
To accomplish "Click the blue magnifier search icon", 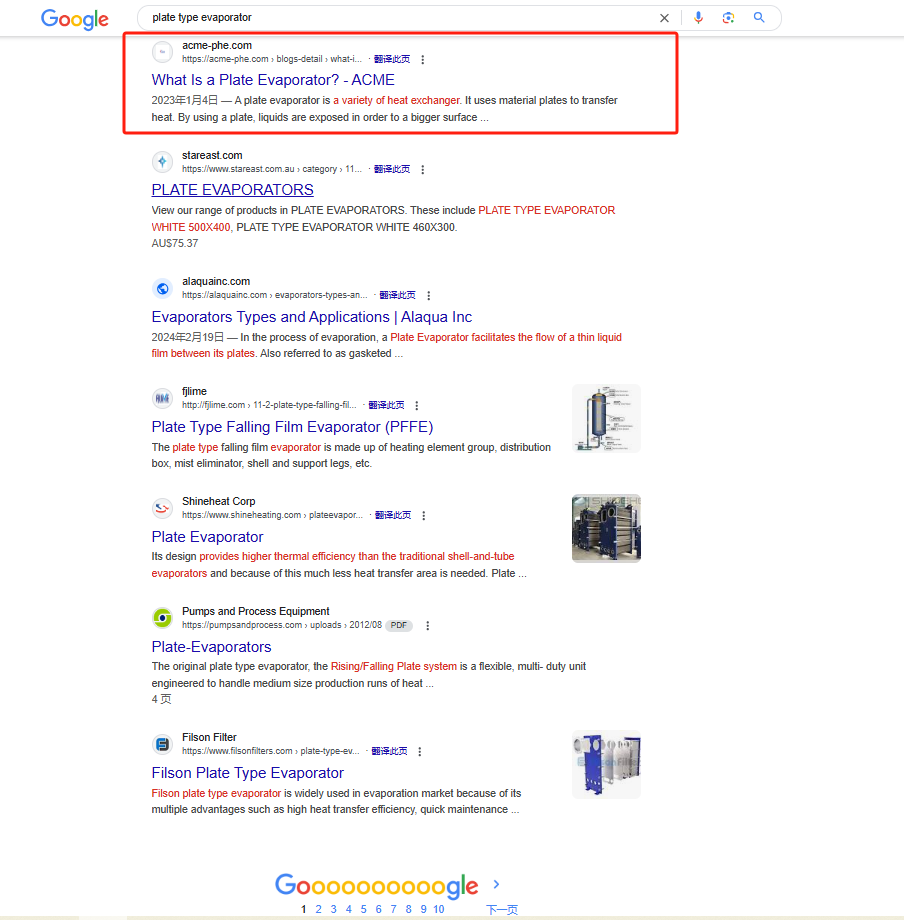I will [x=759, y=18].
